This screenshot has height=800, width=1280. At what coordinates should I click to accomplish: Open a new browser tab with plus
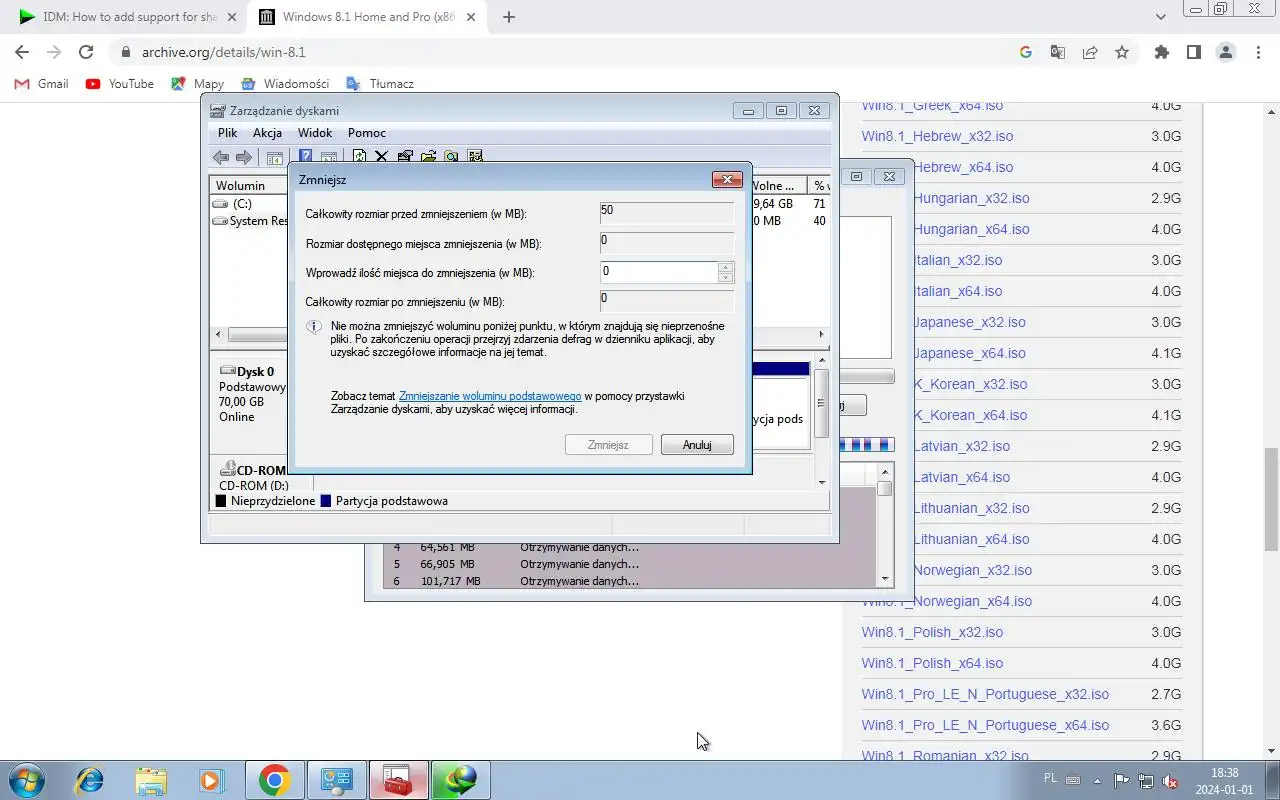(509, 17)
